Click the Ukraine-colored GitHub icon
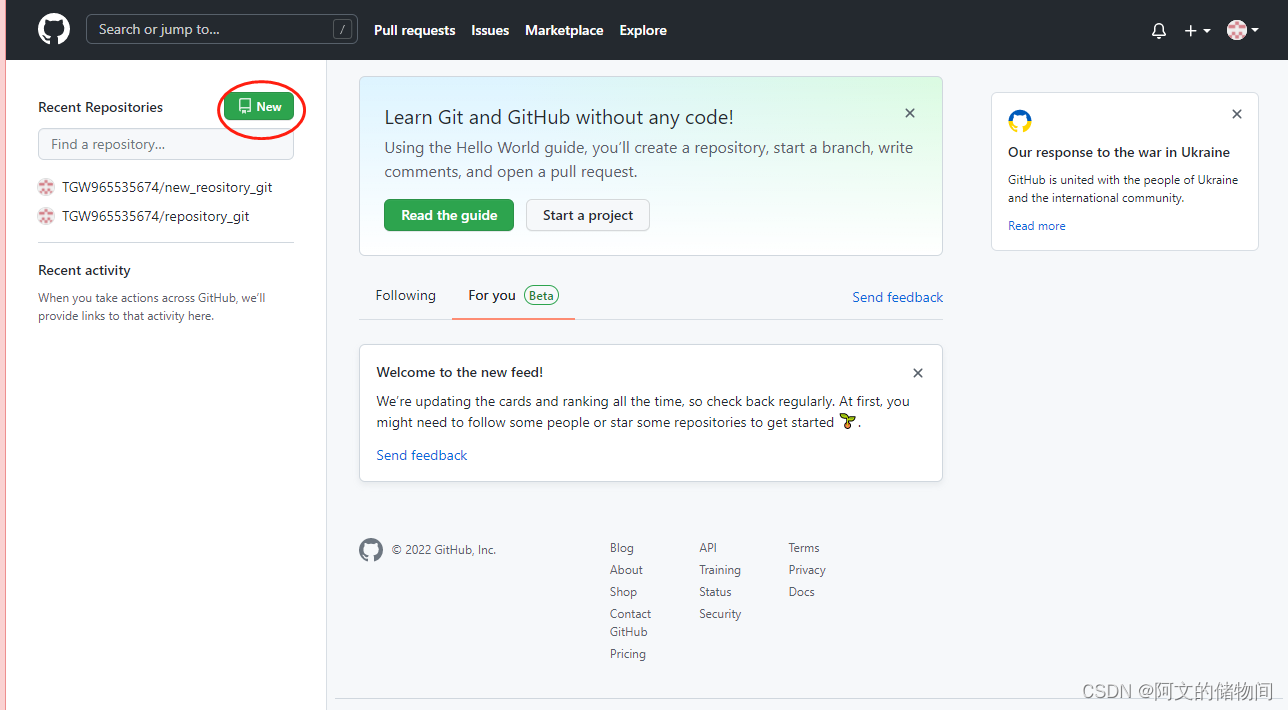Image resolution: width=1288 pixels, height=710 pixels. (1020, 121)
